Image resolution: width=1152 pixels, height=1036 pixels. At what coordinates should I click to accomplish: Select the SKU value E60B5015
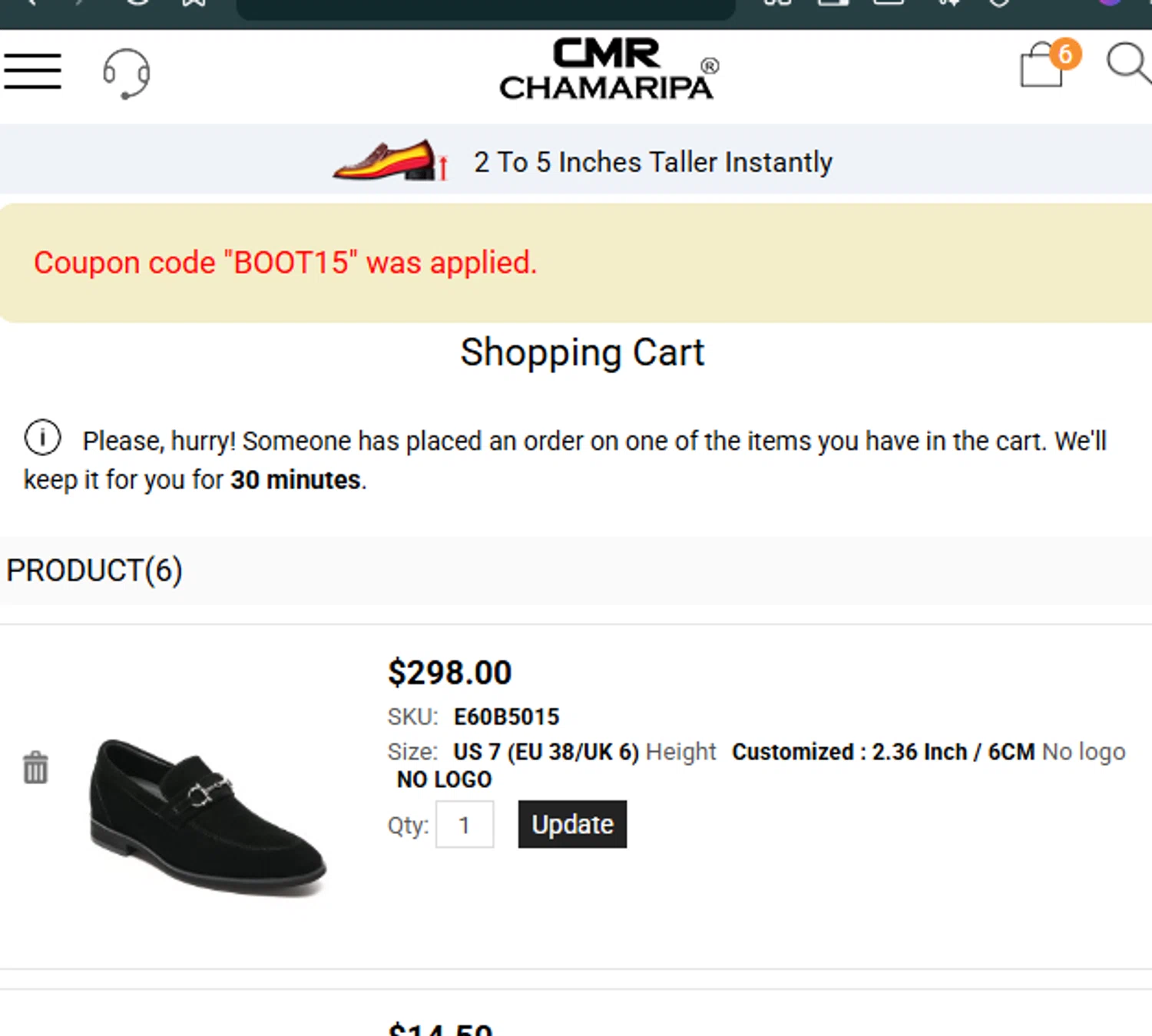[x=506, y=717]
